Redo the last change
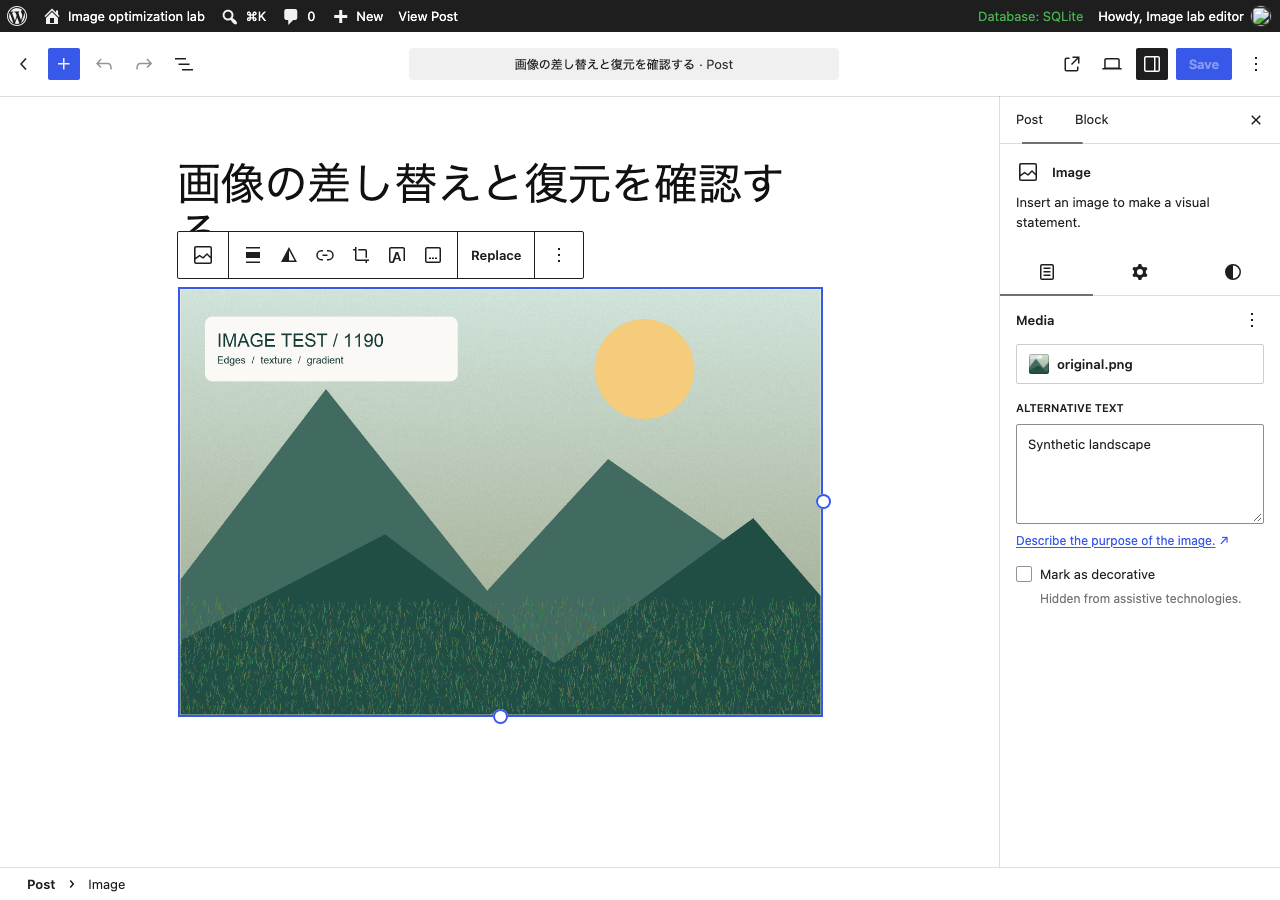The image size is (1280, 900). point(144,64)
